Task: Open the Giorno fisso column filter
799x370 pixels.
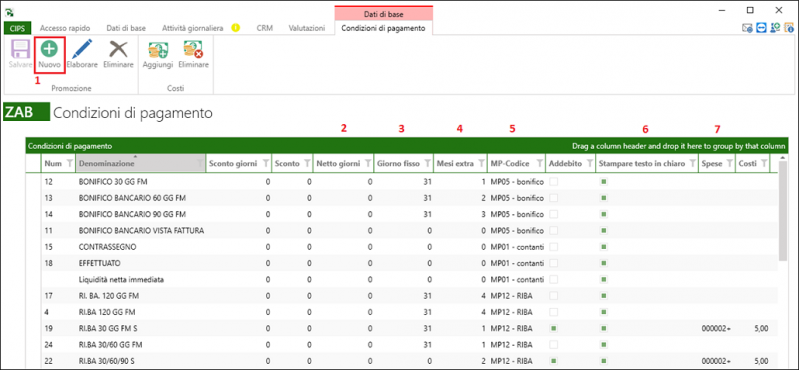Action: point(427,164)
